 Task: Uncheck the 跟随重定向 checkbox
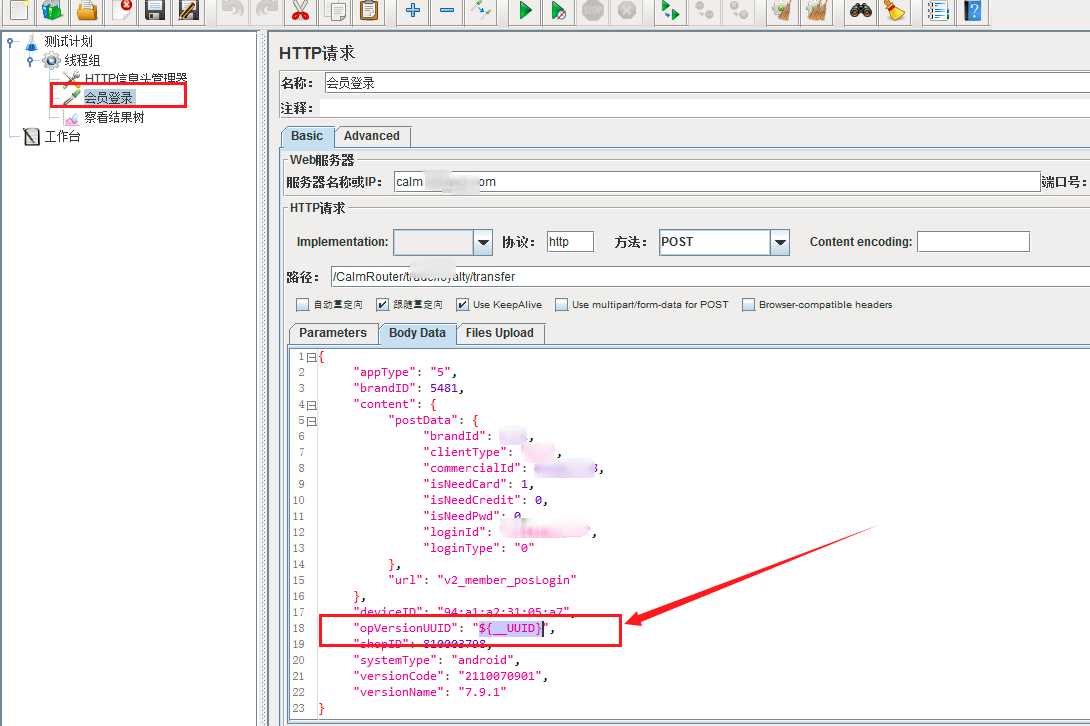point(382,305)
